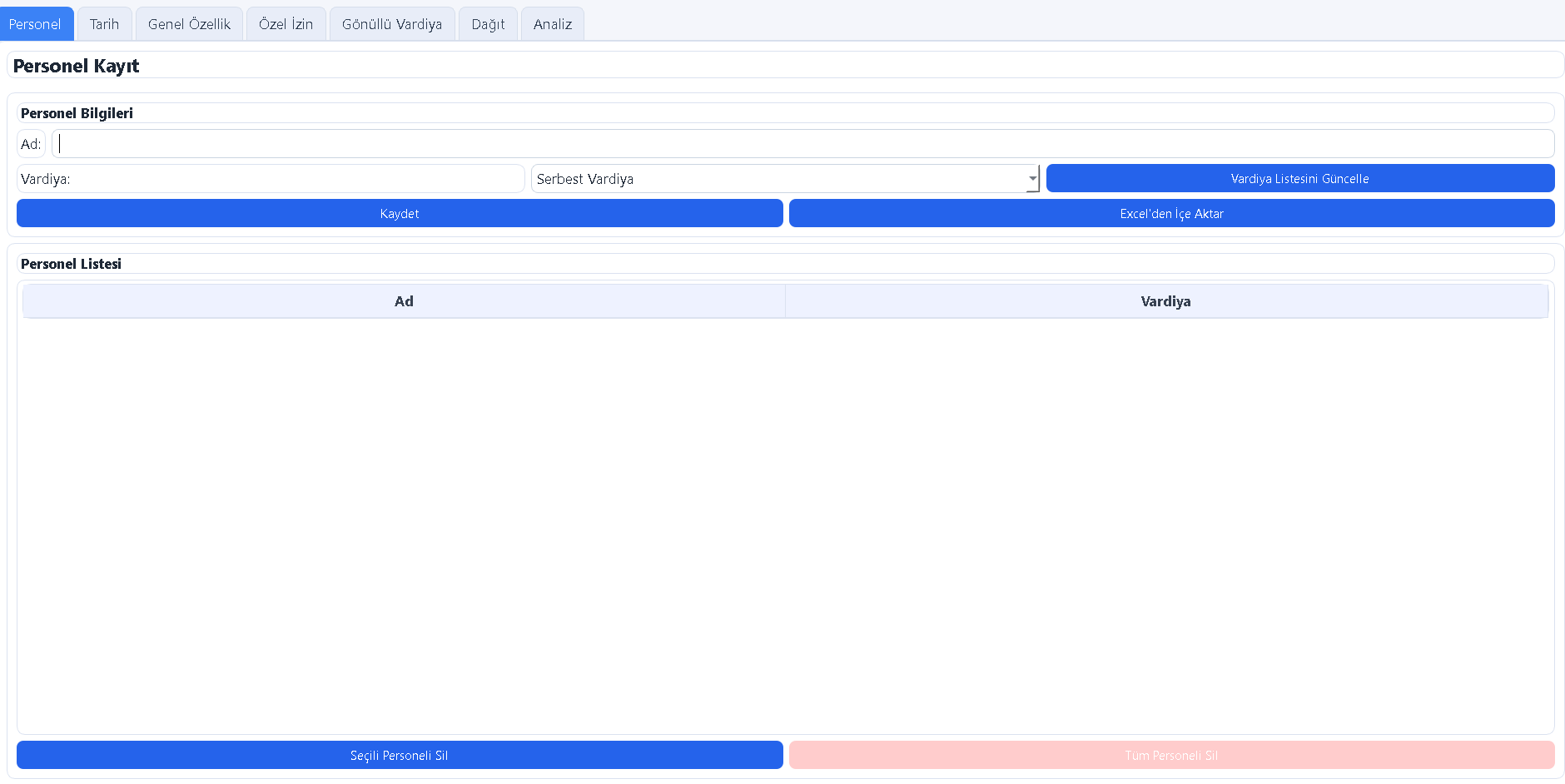Click Vardiya Listesini Güncelle button
Viewport: 1565px width, 784px height.
1300,179
